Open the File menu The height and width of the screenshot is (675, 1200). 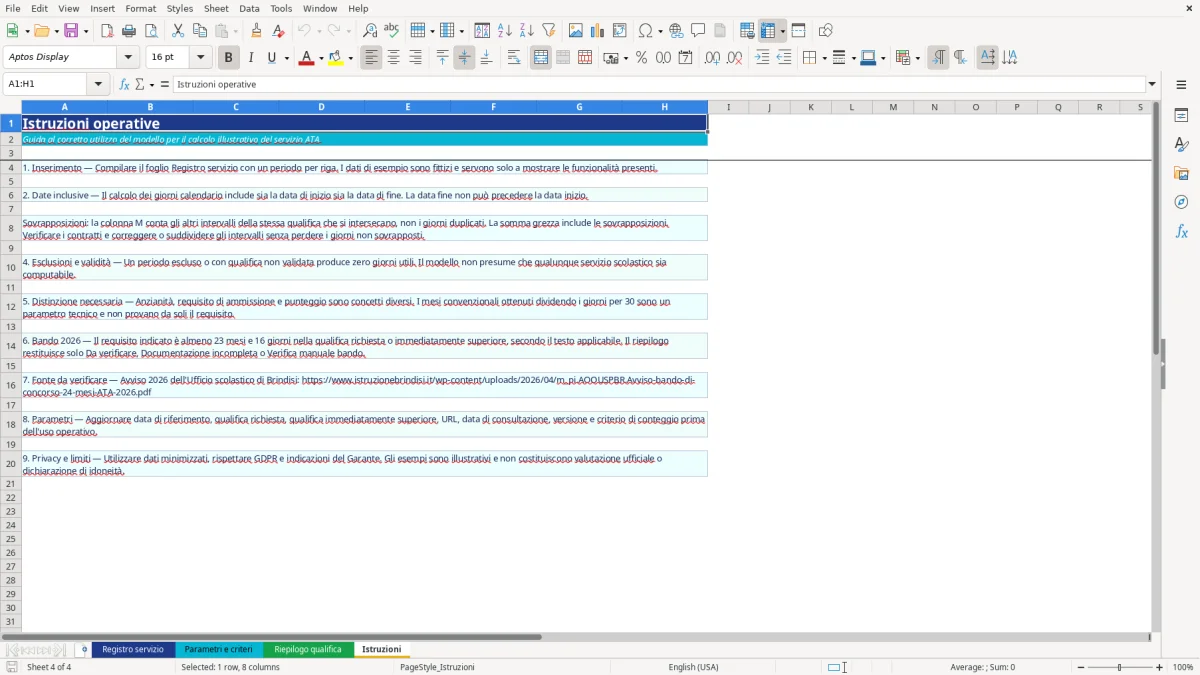(12, 8)
